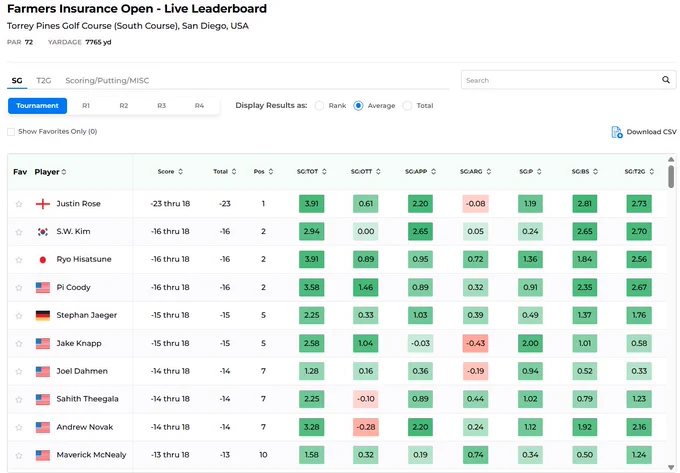Click the Download CSV file icon
The height and width of the screenshot is (473, 680).
617,132
